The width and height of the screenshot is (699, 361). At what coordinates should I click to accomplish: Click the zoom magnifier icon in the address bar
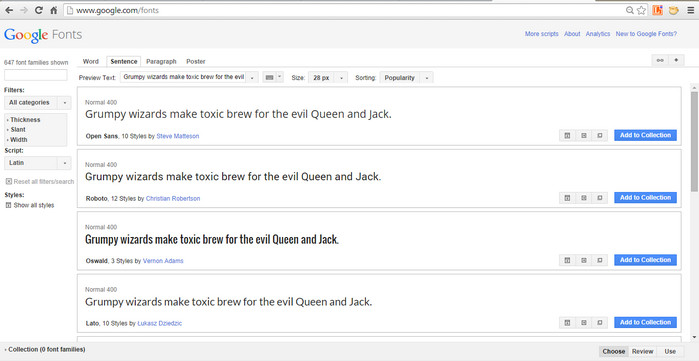(629, 10)
